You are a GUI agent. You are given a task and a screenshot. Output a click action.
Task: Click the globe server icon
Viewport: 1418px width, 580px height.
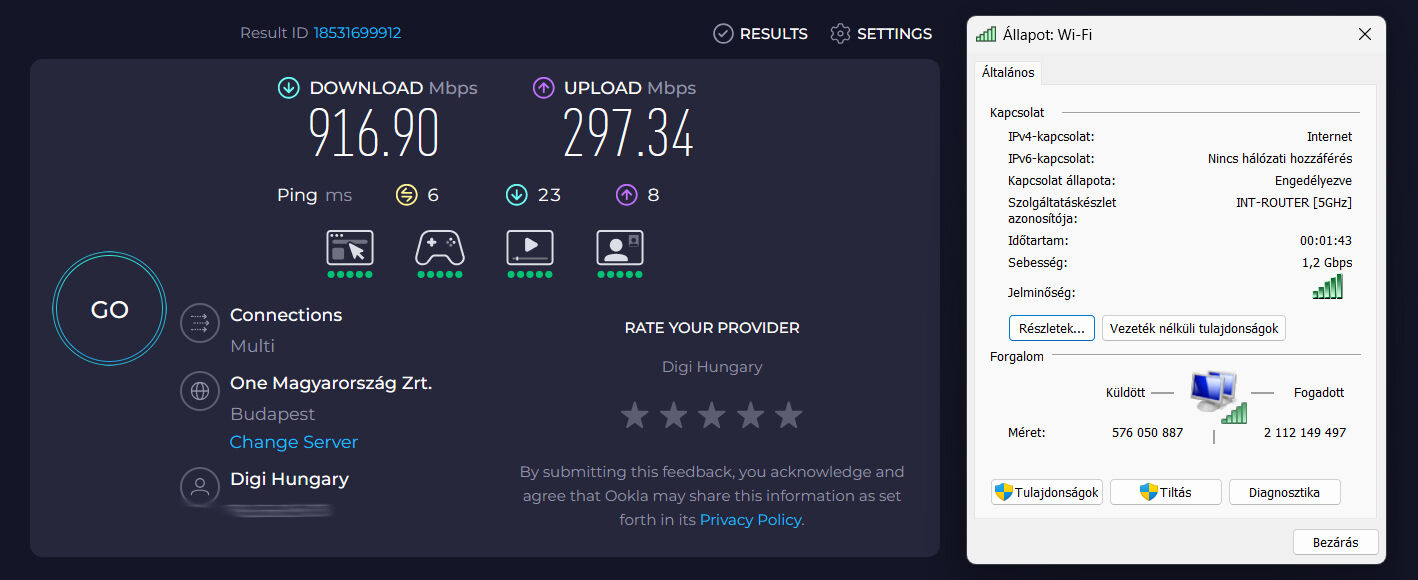(x=200, y=391)
